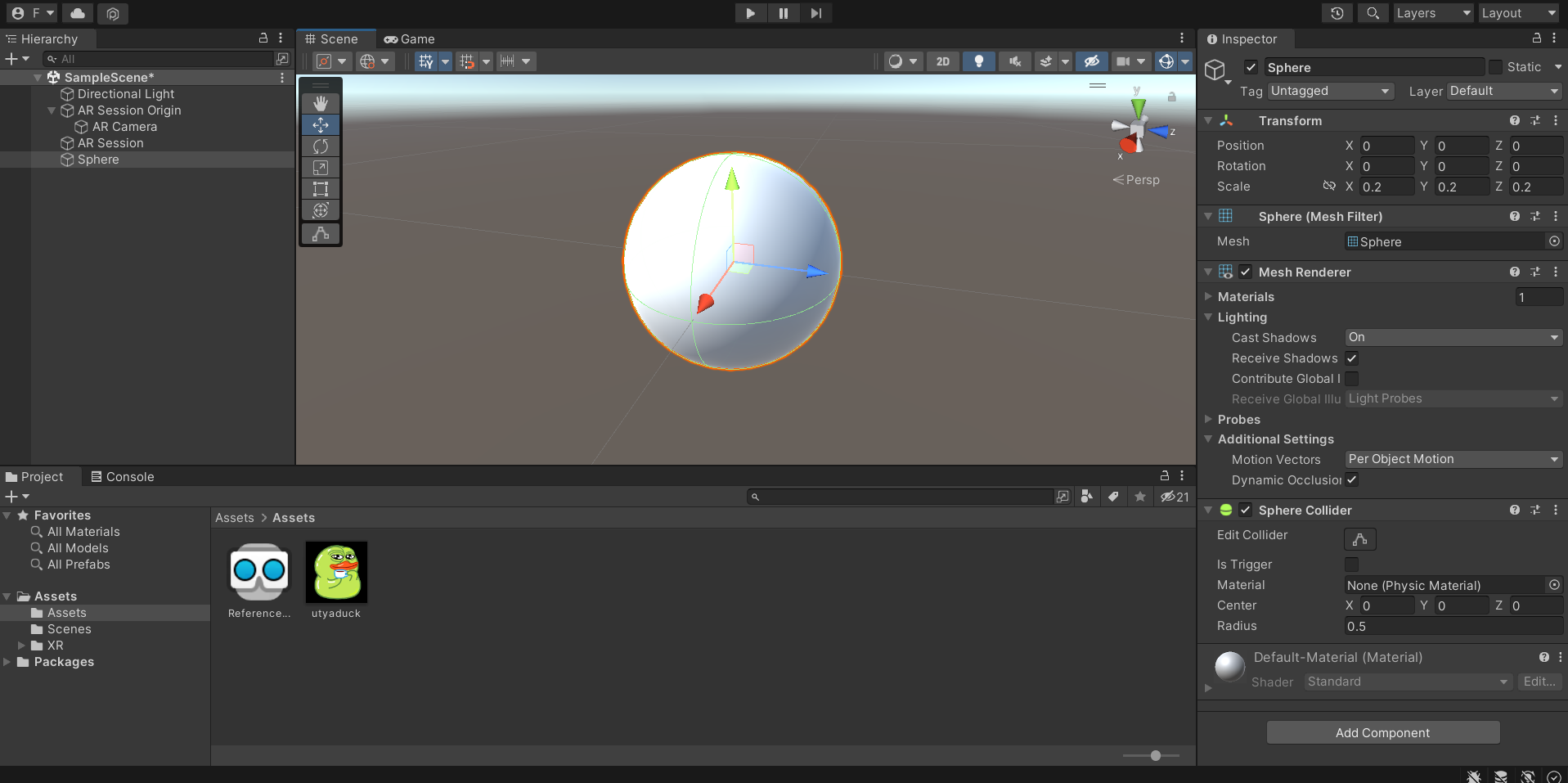The height and width of the screenshot is (783, 1568).
Task: Toggle scene lighting bulb icon
Action: 979,61
